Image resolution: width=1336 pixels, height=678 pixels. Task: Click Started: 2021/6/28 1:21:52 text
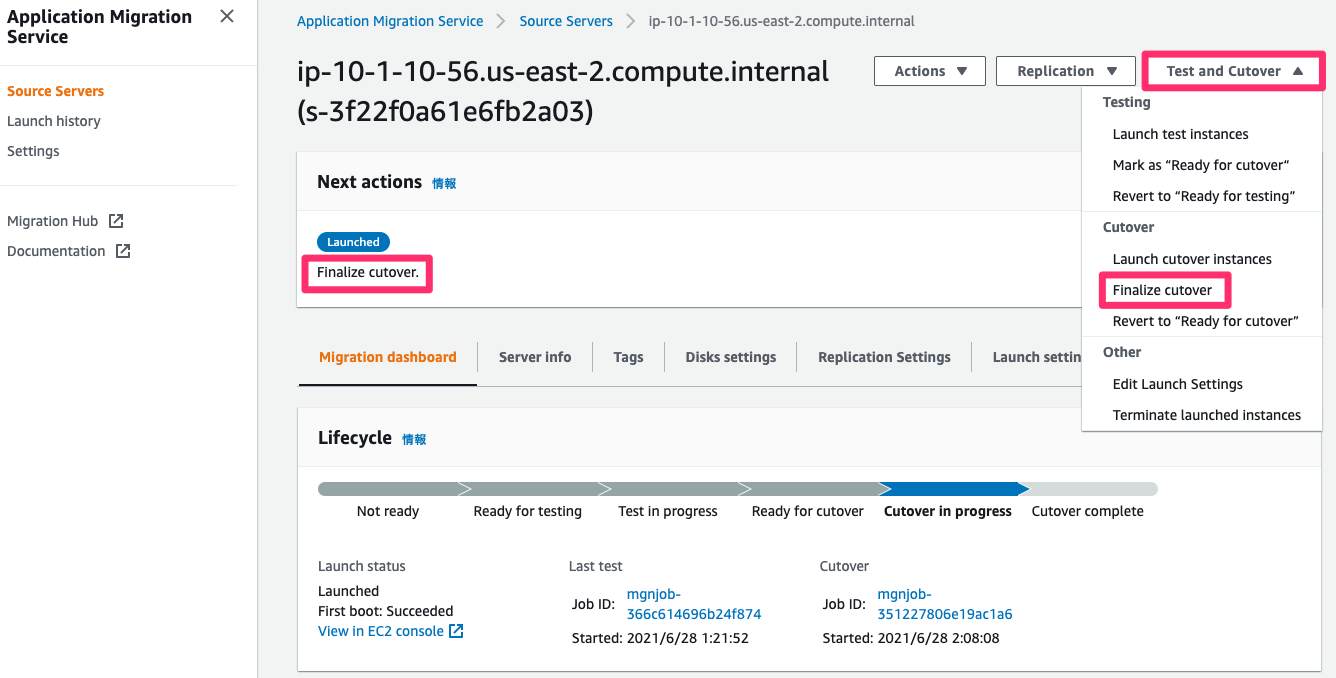pos(660,638)
